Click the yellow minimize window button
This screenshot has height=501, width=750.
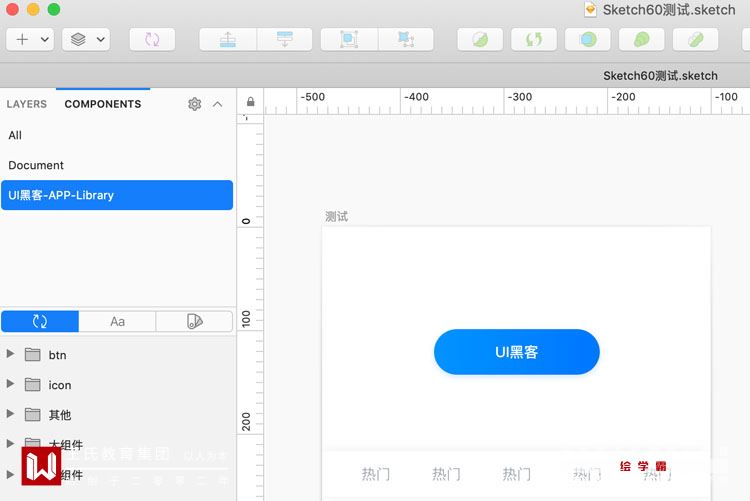(x=33, y=9)
